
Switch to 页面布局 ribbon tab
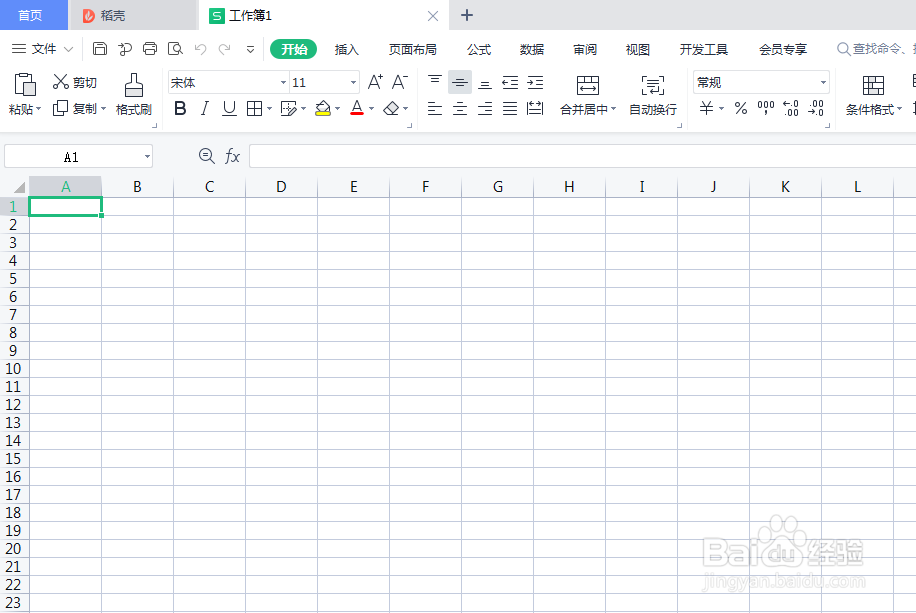pos(412,50)
